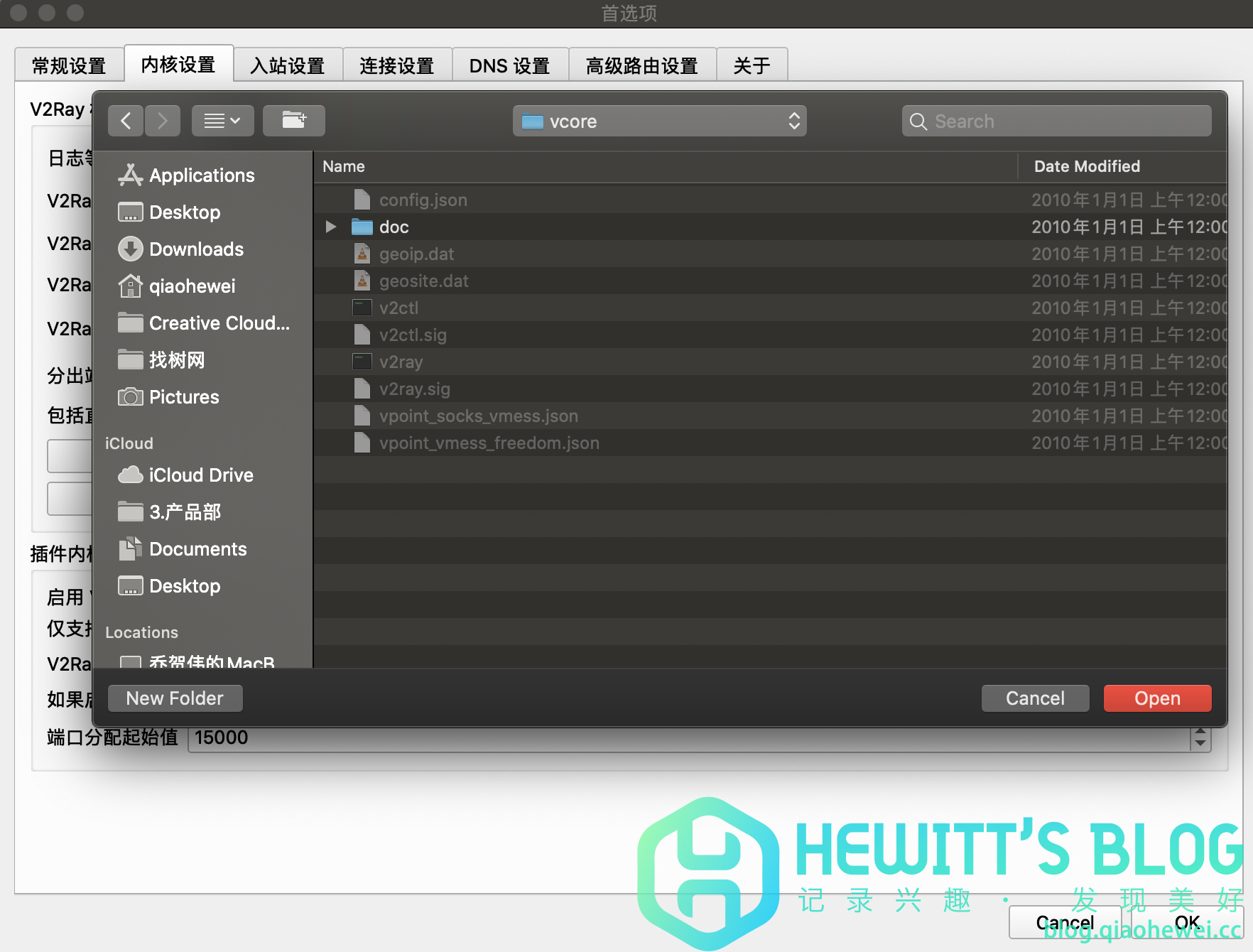This screenshot has height=952, width=1253.
Task: Click the red Open button
Action: click(x=1157, y=698)
